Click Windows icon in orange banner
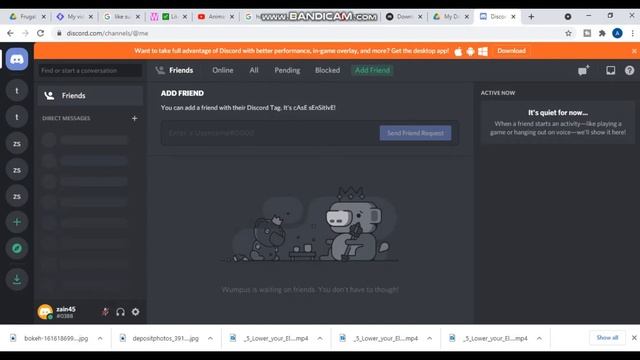The image size is (640, 360). pyautogui.click(x=483, y=51)
